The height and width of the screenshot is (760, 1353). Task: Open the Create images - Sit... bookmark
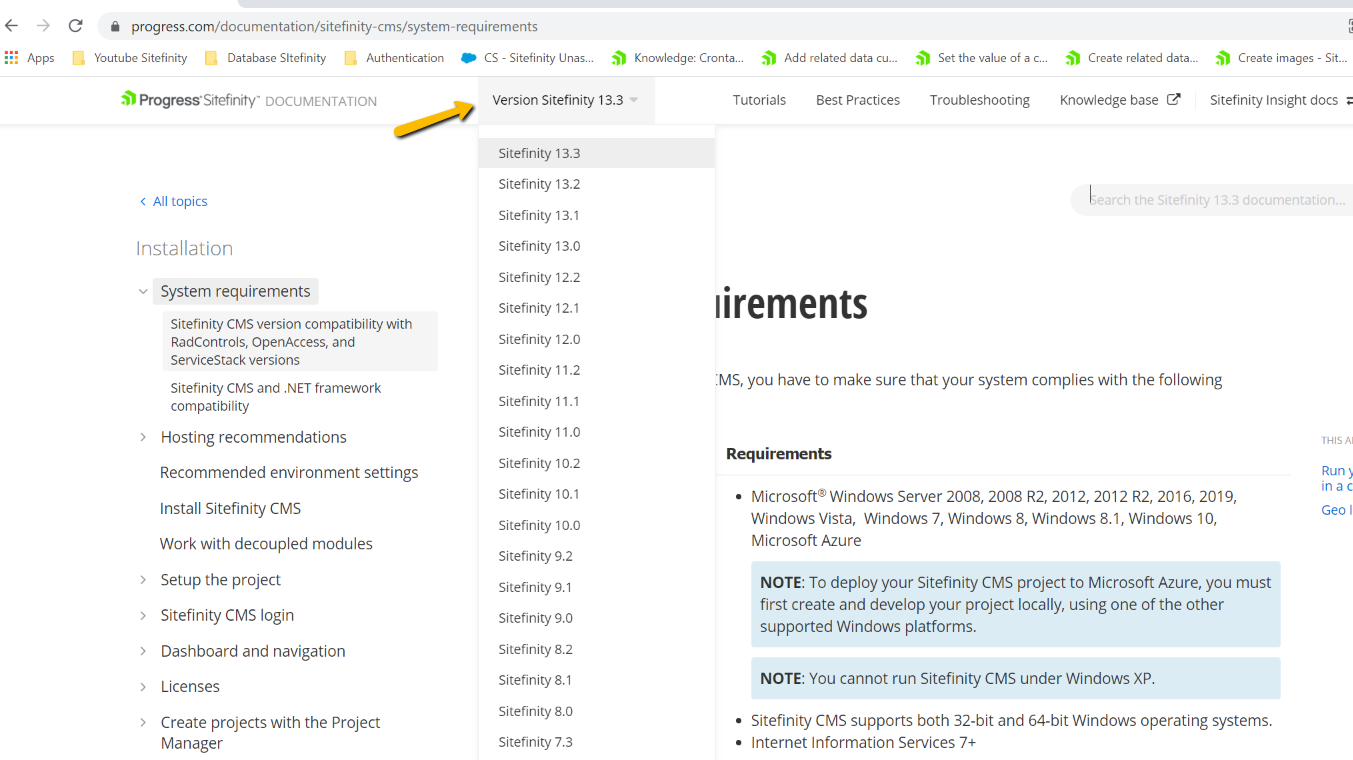pos(1282,58)
